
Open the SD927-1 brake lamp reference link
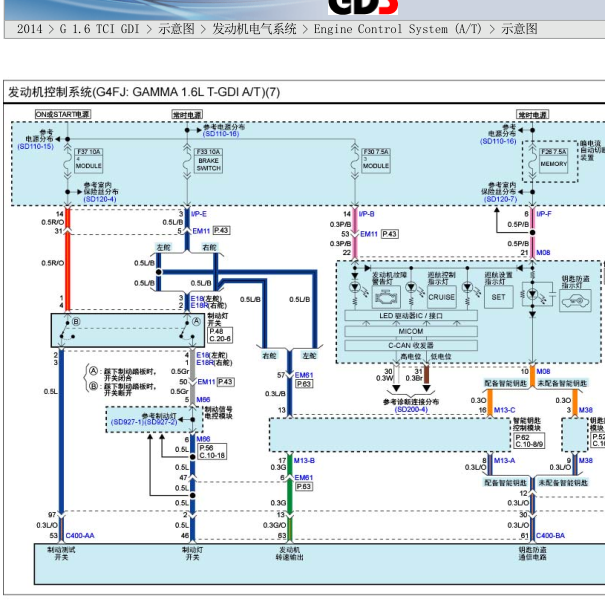[x=127, y=422]
